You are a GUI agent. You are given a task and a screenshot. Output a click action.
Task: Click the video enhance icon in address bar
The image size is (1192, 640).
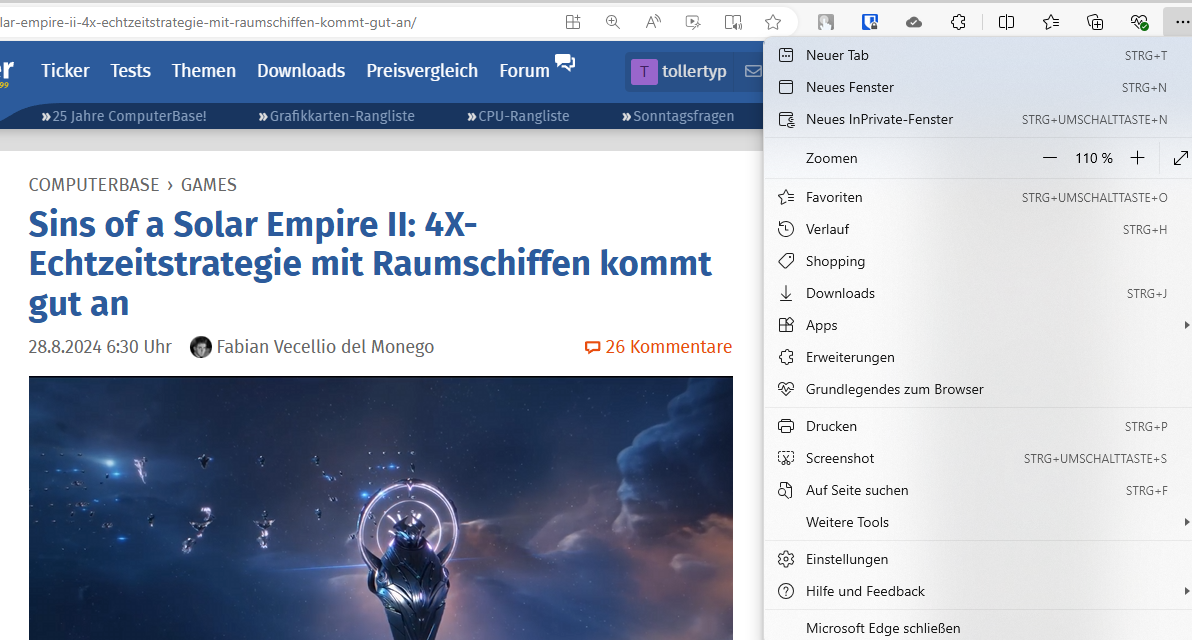pyautogui.click(x=693, y=22)
